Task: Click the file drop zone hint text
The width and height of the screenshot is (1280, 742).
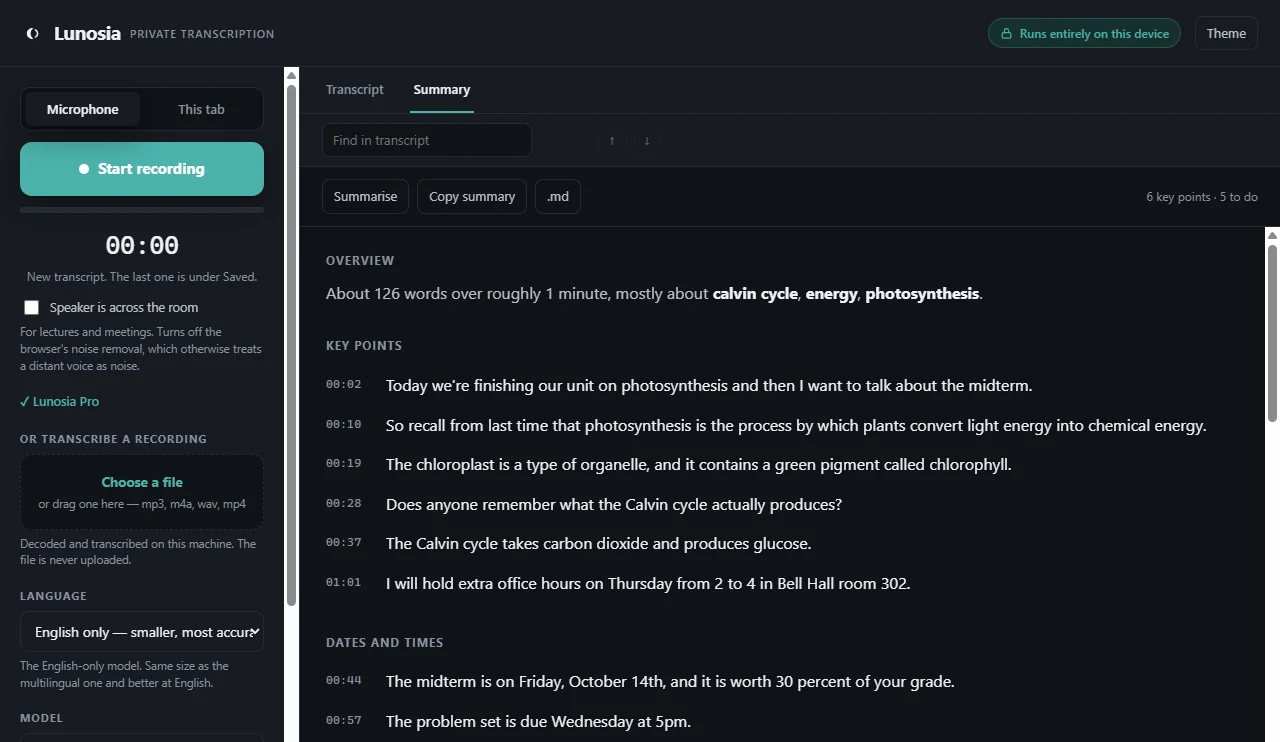Action: (142, 504)
